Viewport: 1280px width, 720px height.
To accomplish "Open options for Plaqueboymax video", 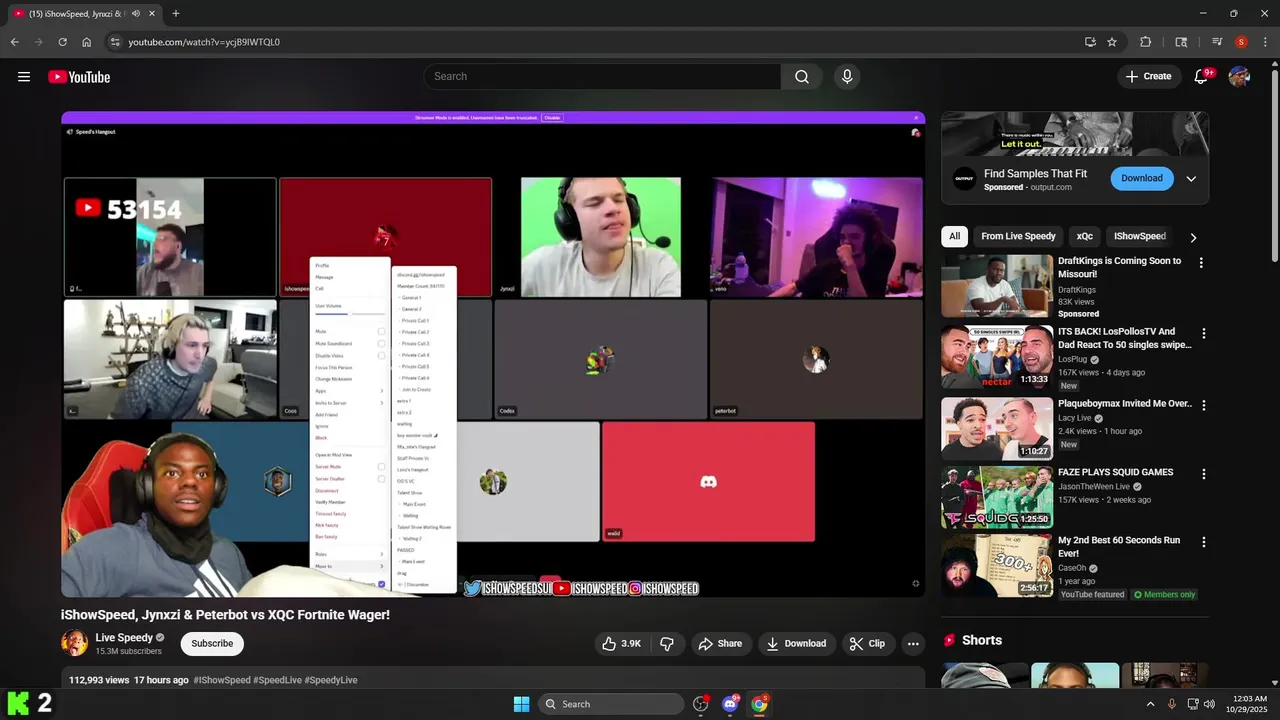I will [1204, 405].
